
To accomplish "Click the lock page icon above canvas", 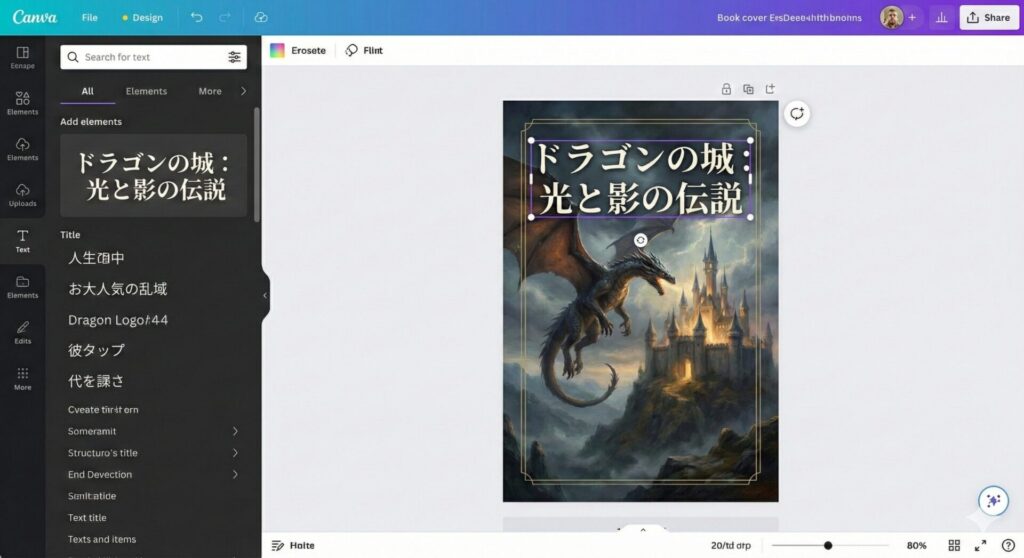I will [x=726, y=89].
